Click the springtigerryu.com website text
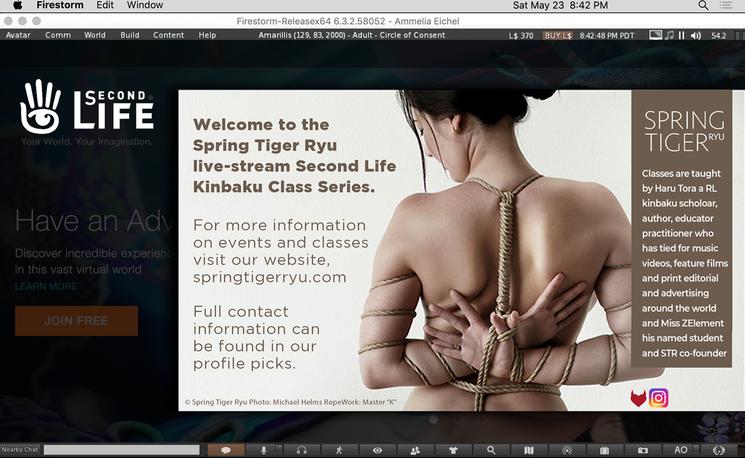This screenshot has height=458, width=745. pos(269,277)
